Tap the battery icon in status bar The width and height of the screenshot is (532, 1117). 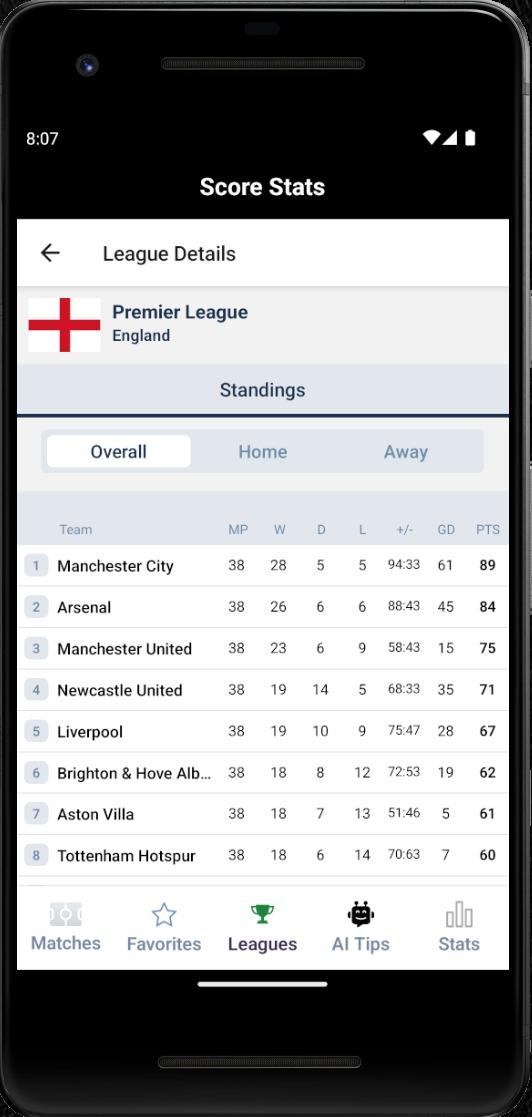coord(470,137)
